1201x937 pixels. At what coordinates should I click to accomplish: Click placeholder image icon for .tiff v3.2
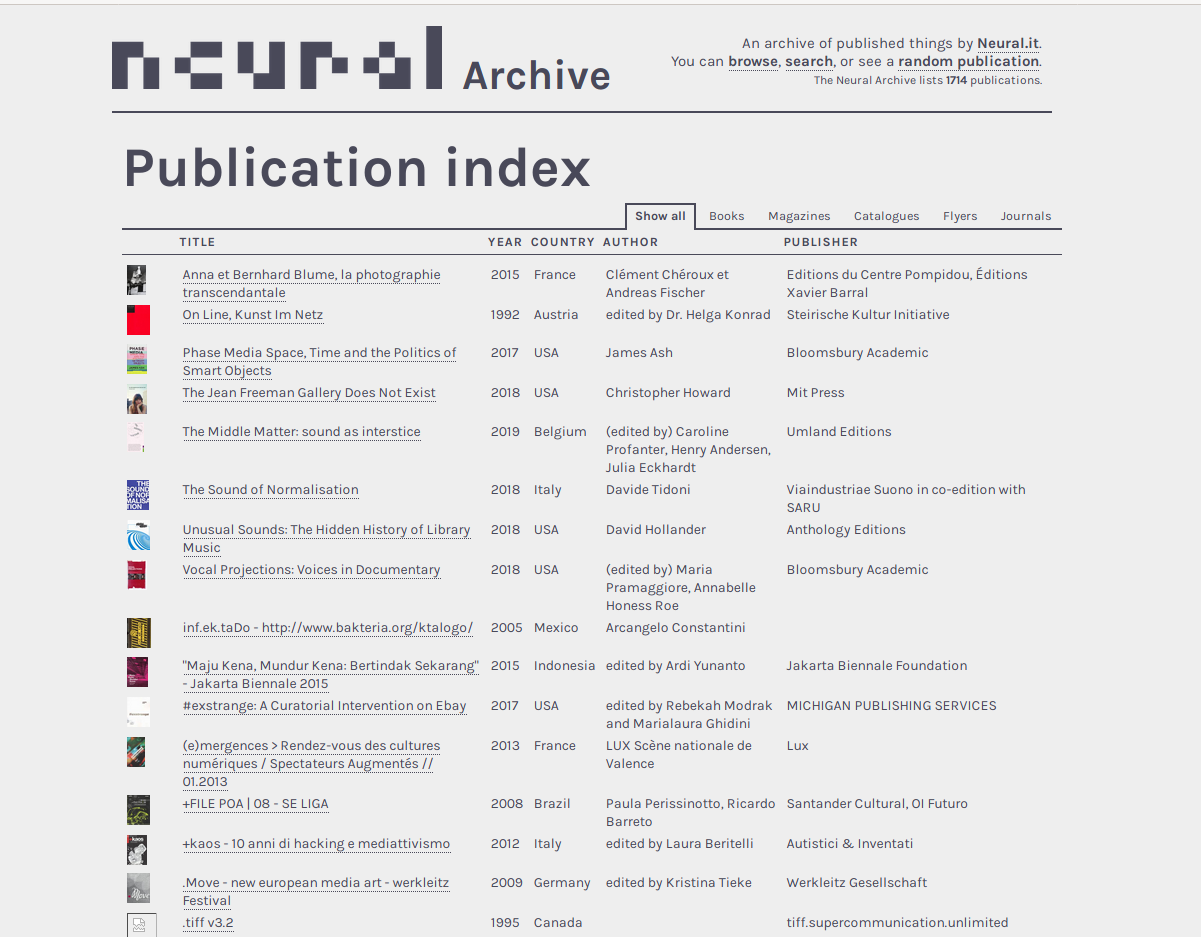[141, 925]
